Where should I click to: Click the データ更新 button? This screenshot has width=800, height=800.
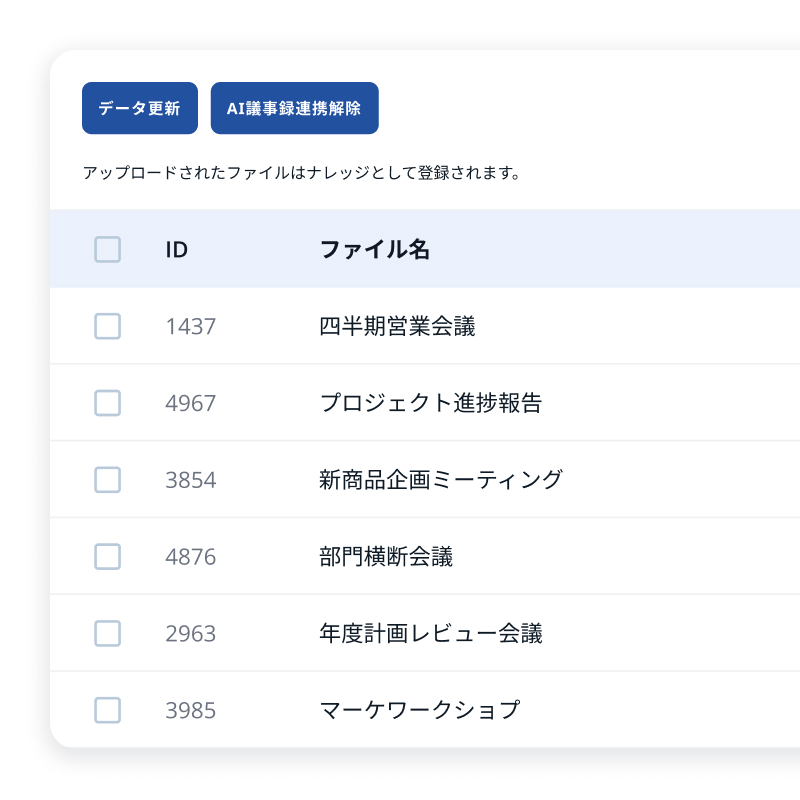click(x=140, y=108)
